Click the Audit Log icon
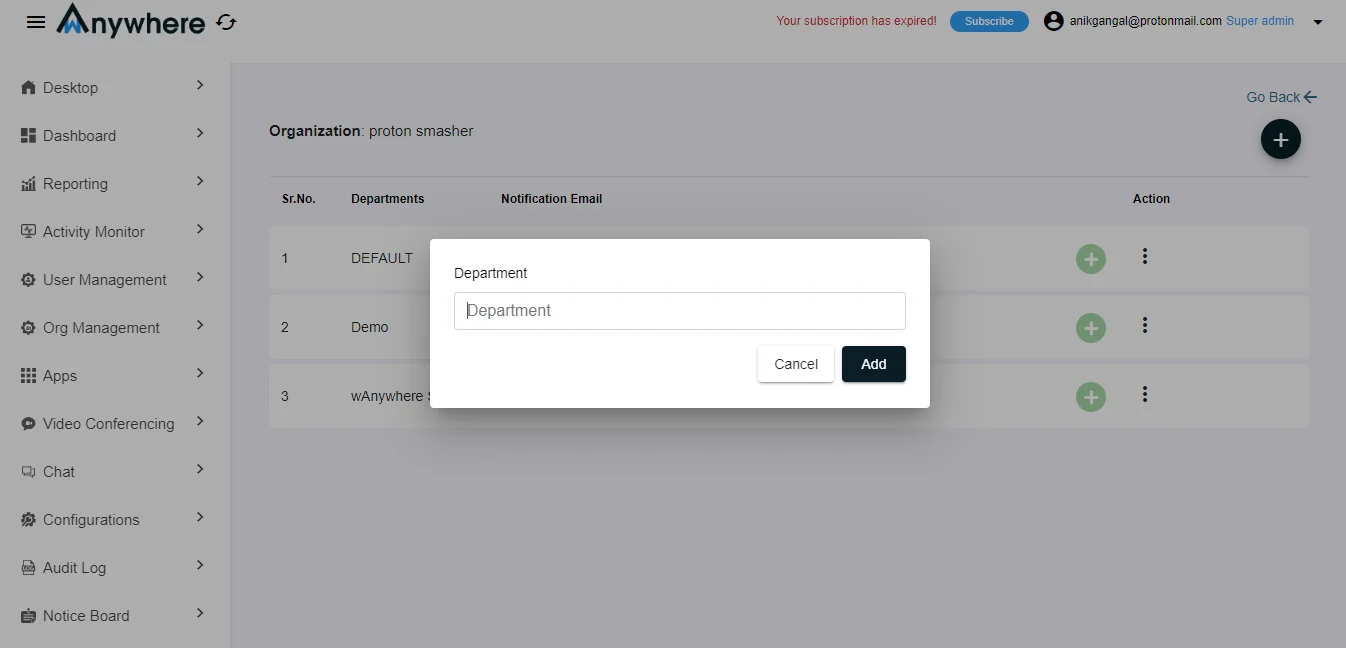 28,568
